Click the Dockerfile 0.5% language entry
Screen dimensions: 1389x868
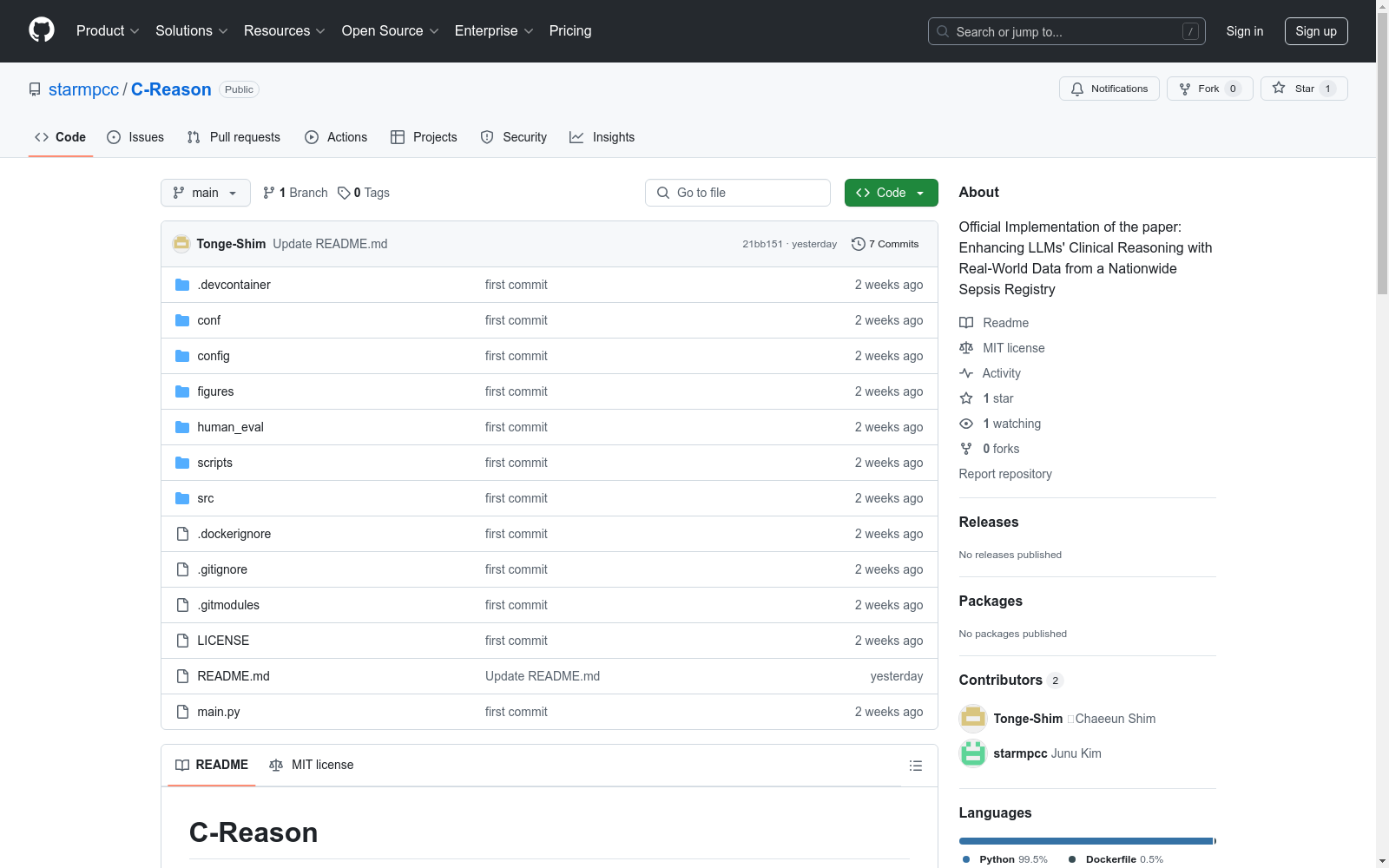[x=1116, y=859]
